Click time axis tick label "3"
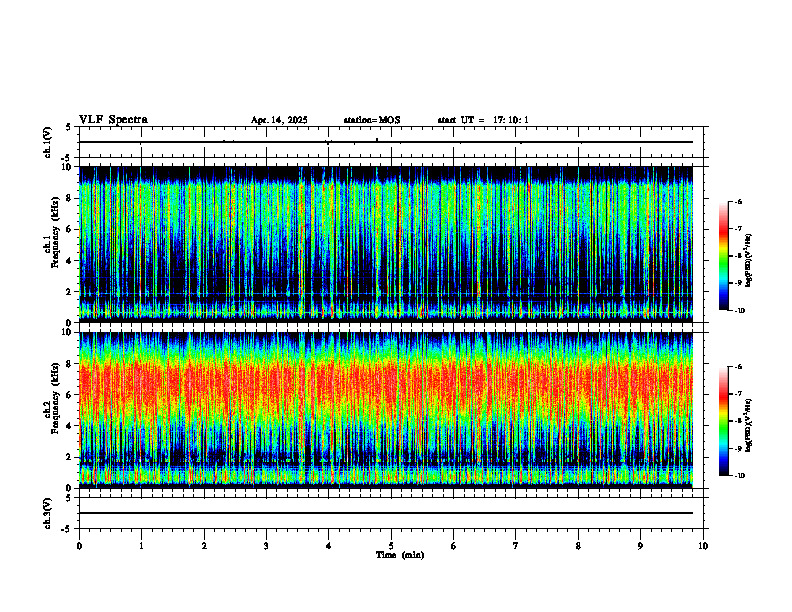 (266, 546)
